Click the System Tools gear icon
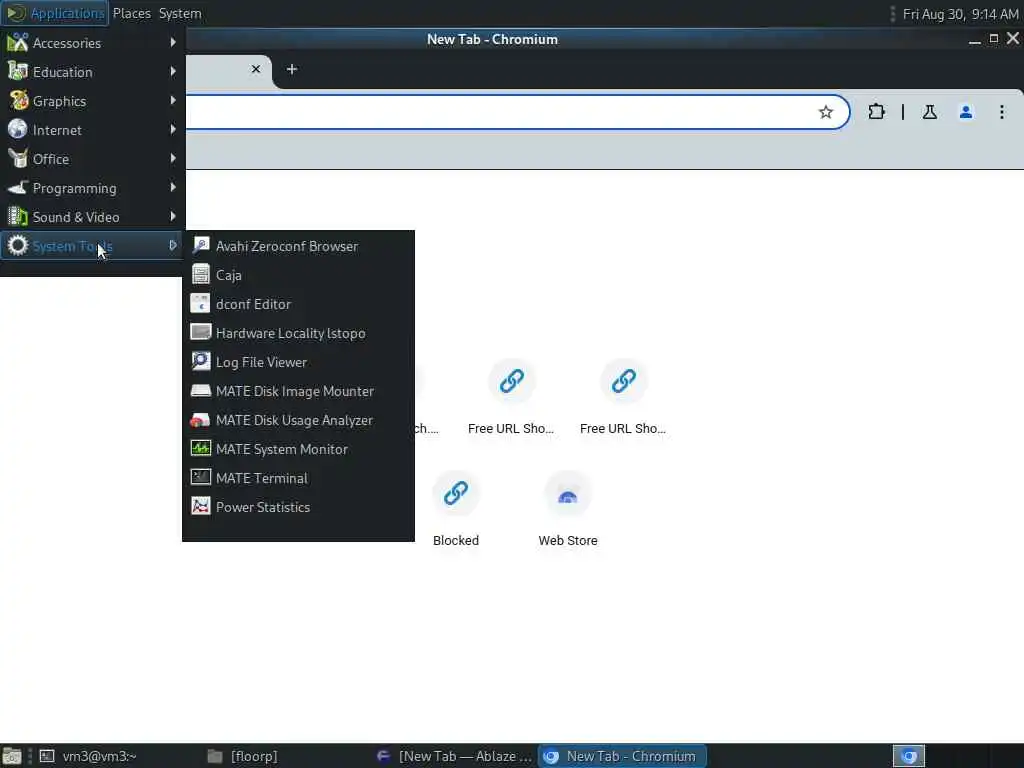Viewport: 1024px width, 768px height. tap(18, 245)
